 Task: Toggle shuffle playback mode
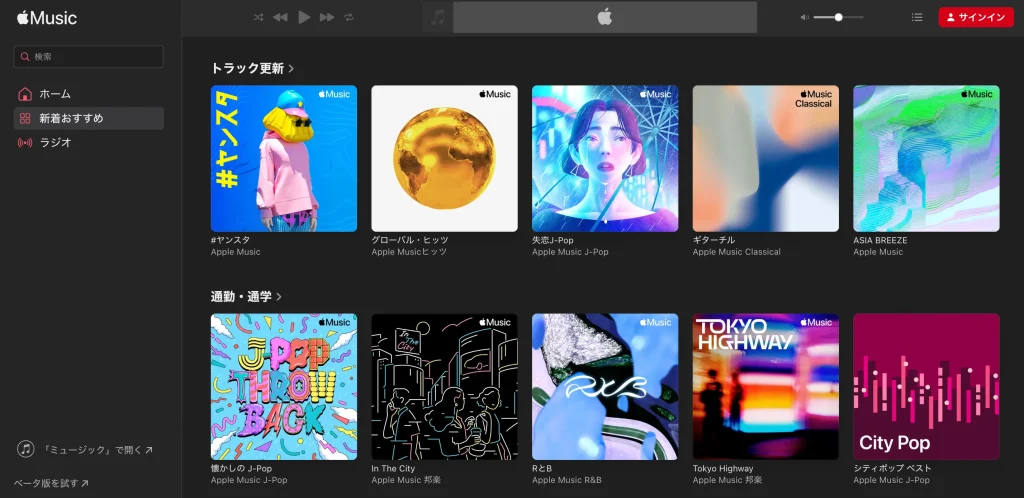258,17
